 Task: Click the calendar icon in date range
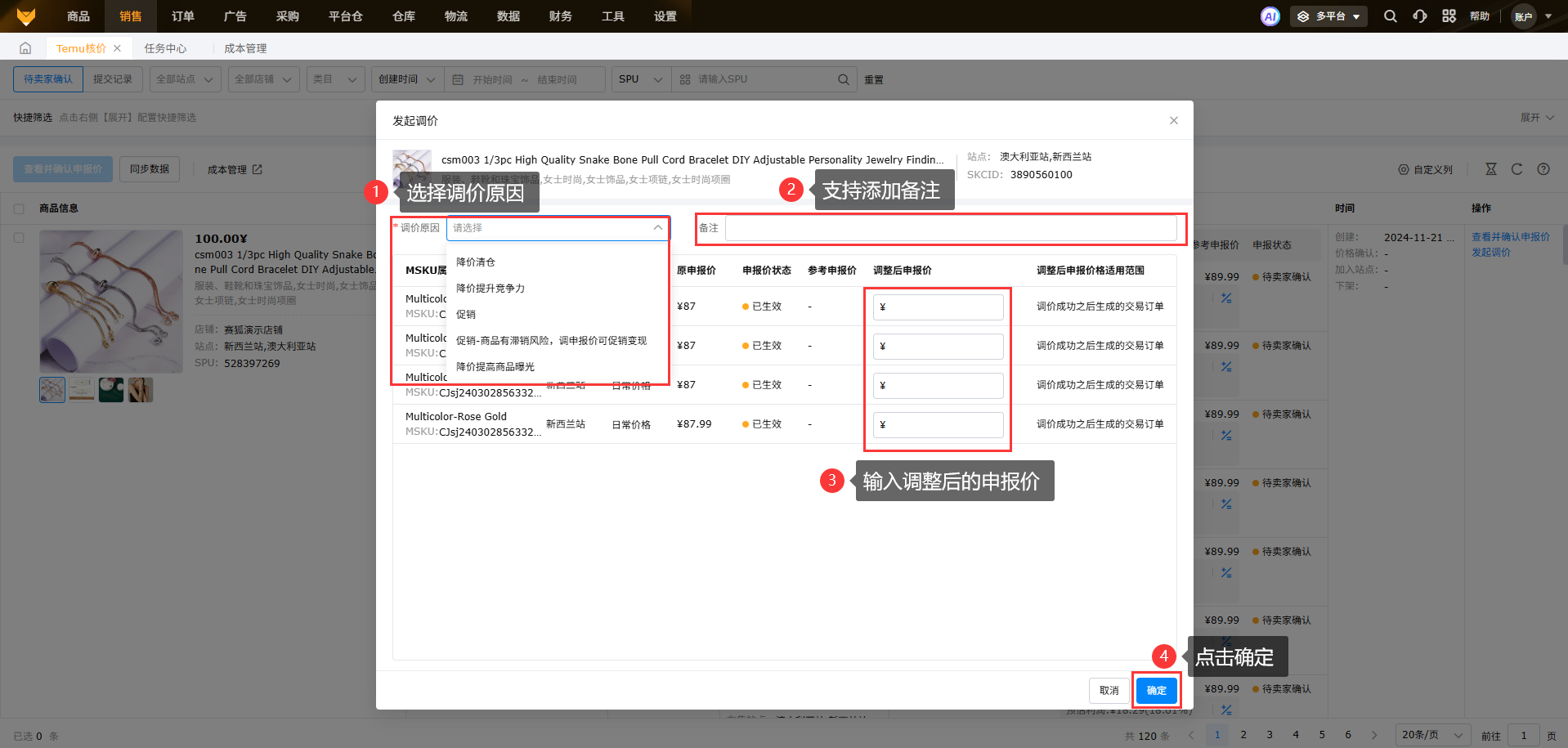coord(458,79)
